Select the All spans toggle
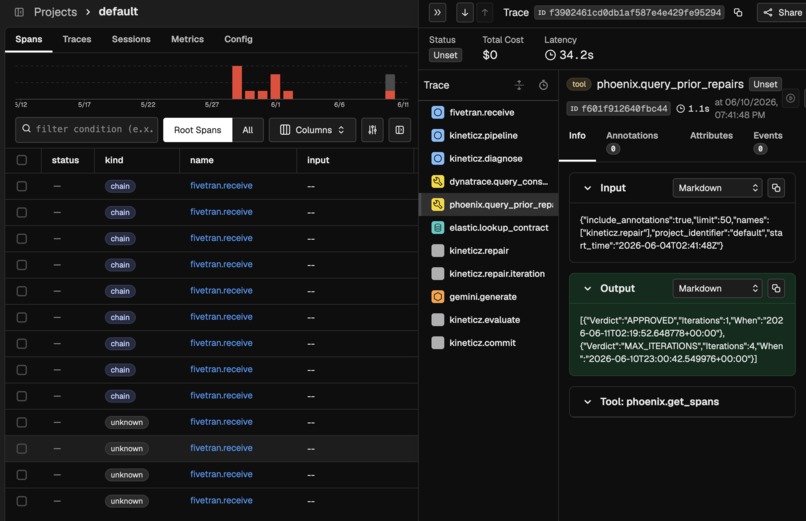The height and width of the screenshot is (521, 806). point(248,130)
